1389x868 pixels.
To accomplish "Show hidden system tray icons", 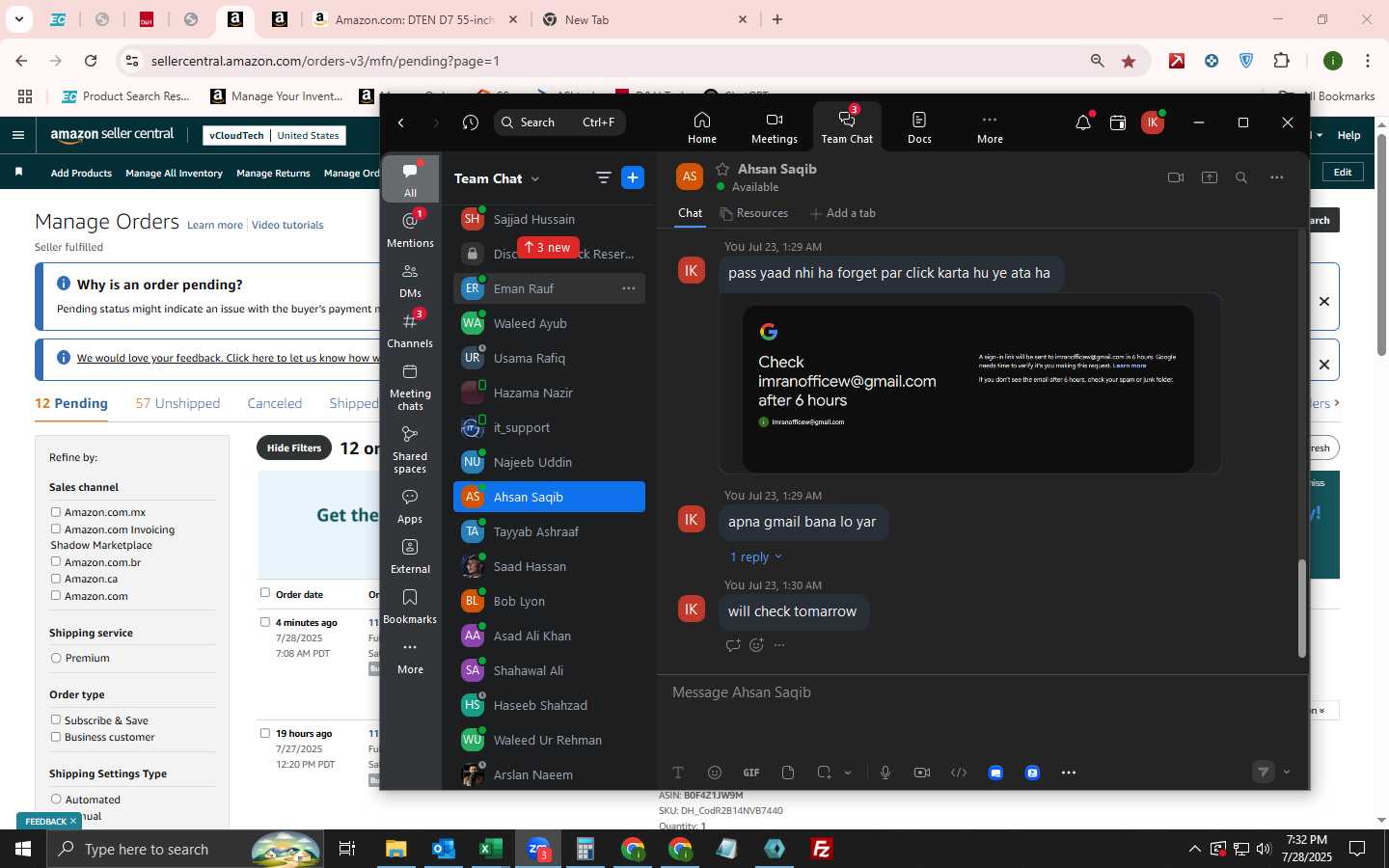I will [1194, 849].
